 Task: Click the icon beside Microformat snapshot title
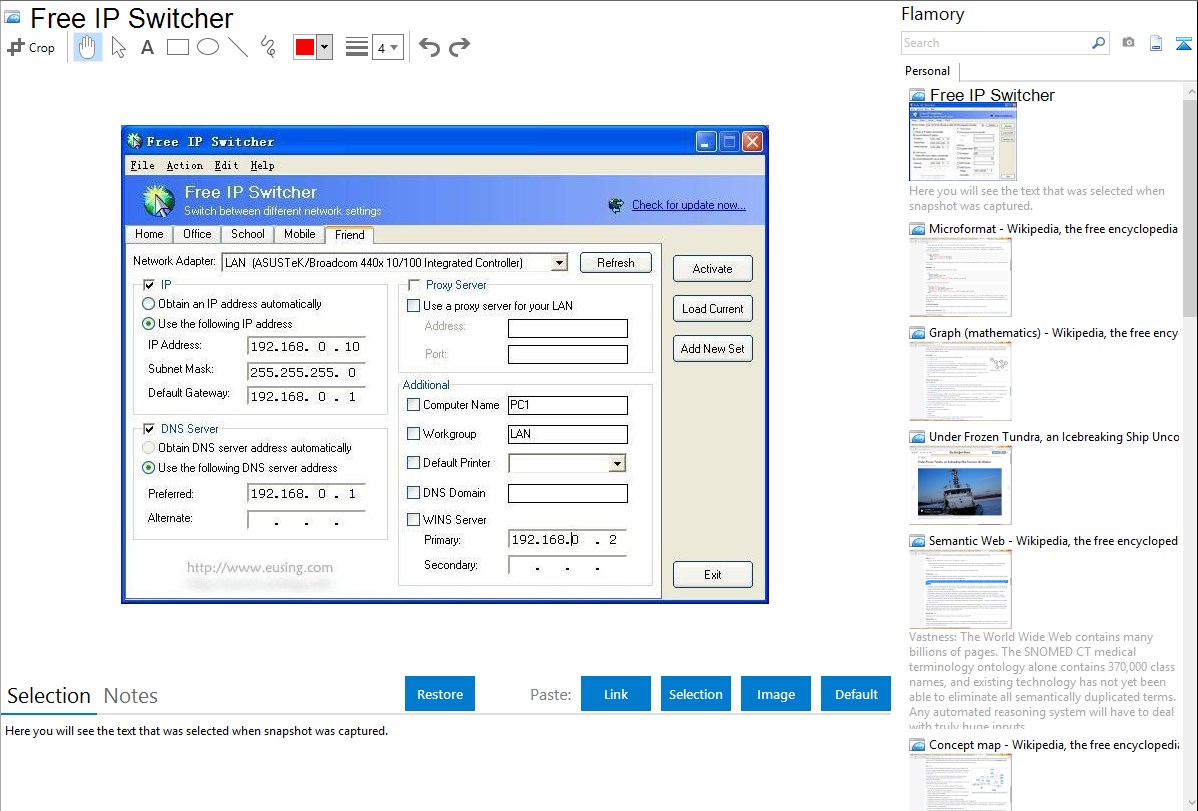tap(917, 229)
